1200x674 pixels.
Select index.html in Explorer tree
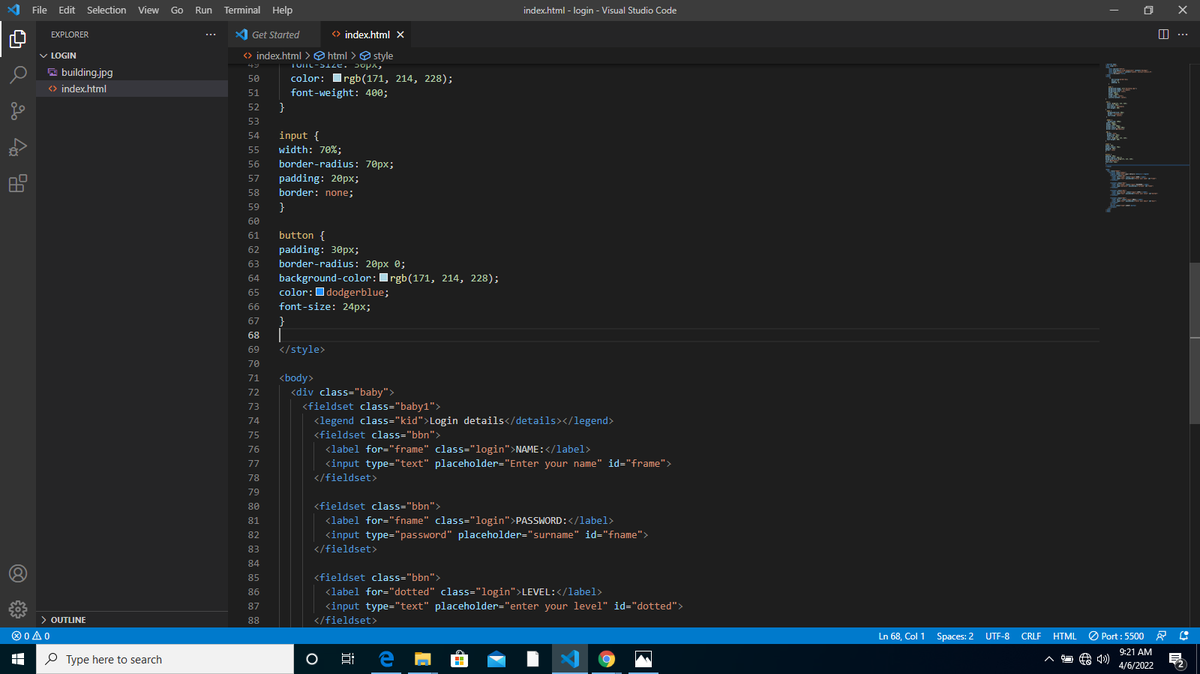84,89
